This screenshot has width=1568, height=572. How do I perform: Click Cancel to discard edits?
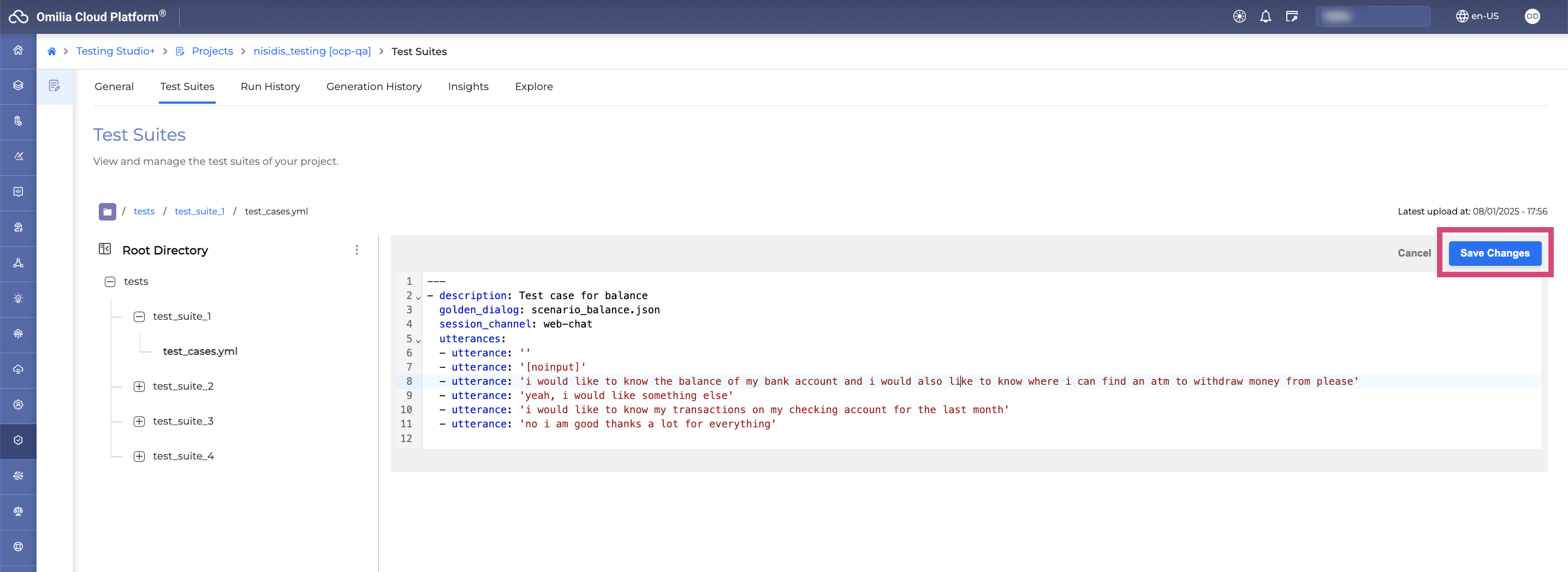(1413, 253)
